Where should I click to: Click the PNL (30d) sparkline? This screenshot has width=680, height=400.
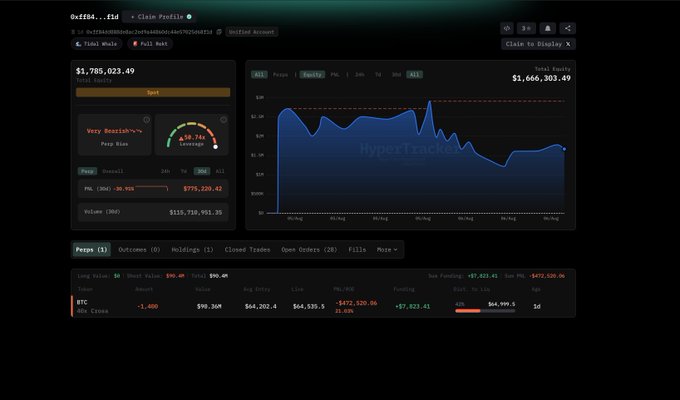[x=152, y=188]
